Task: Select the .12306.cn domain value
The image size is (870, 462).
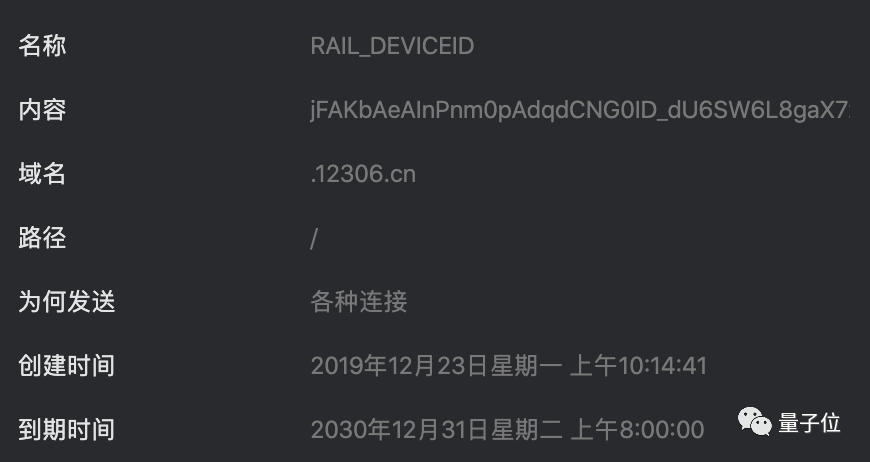Action: tap(363, 174)
